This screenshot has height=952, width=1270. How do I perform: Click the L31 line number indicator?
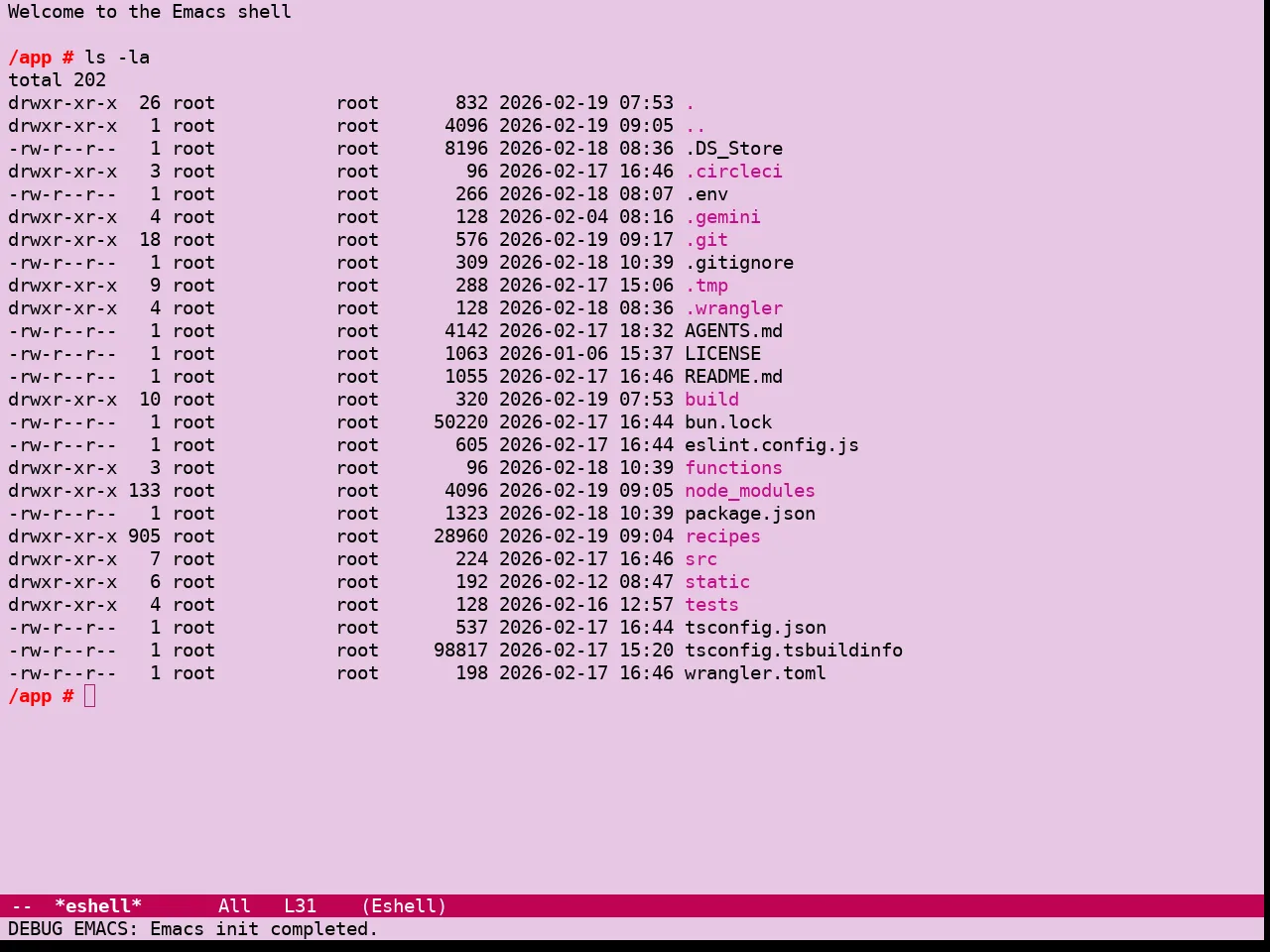tap(300, 906)
